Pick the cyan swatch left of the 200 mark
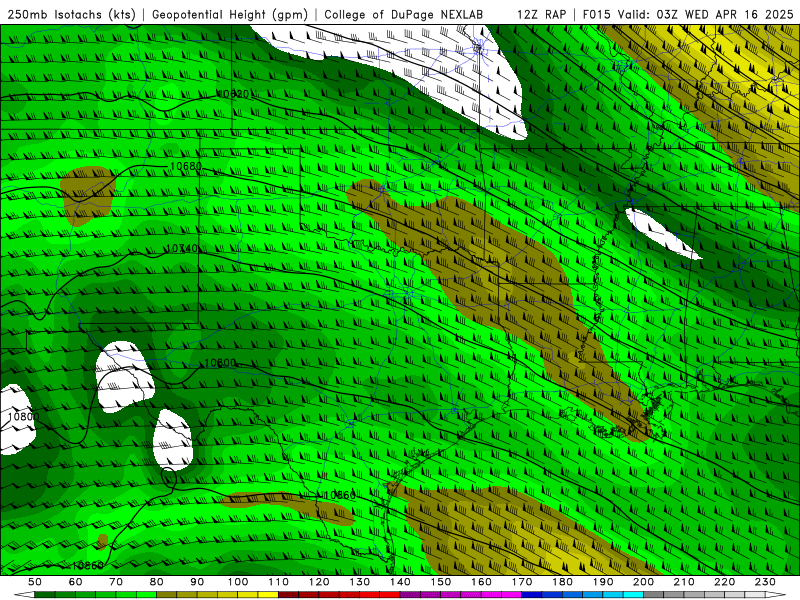The height and width of the screenshot is (600, 800). (x=633, y=595)
